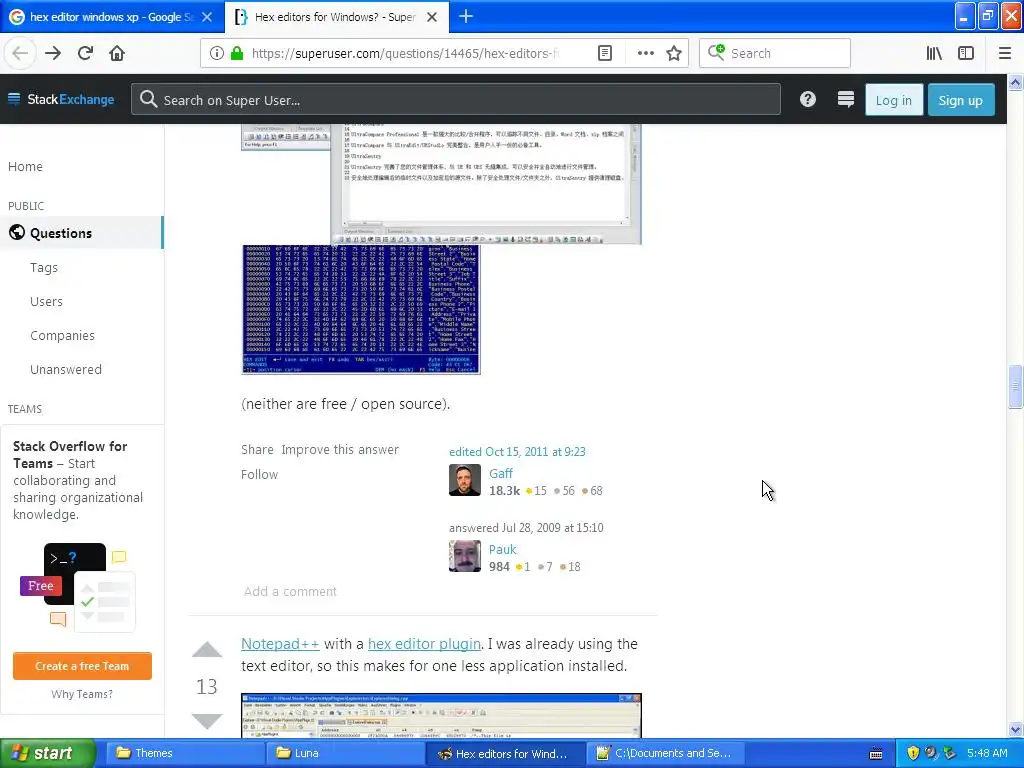Go back with the browser back arrow
Viewport: 1024px width, 768px height.
coord(20,53)
